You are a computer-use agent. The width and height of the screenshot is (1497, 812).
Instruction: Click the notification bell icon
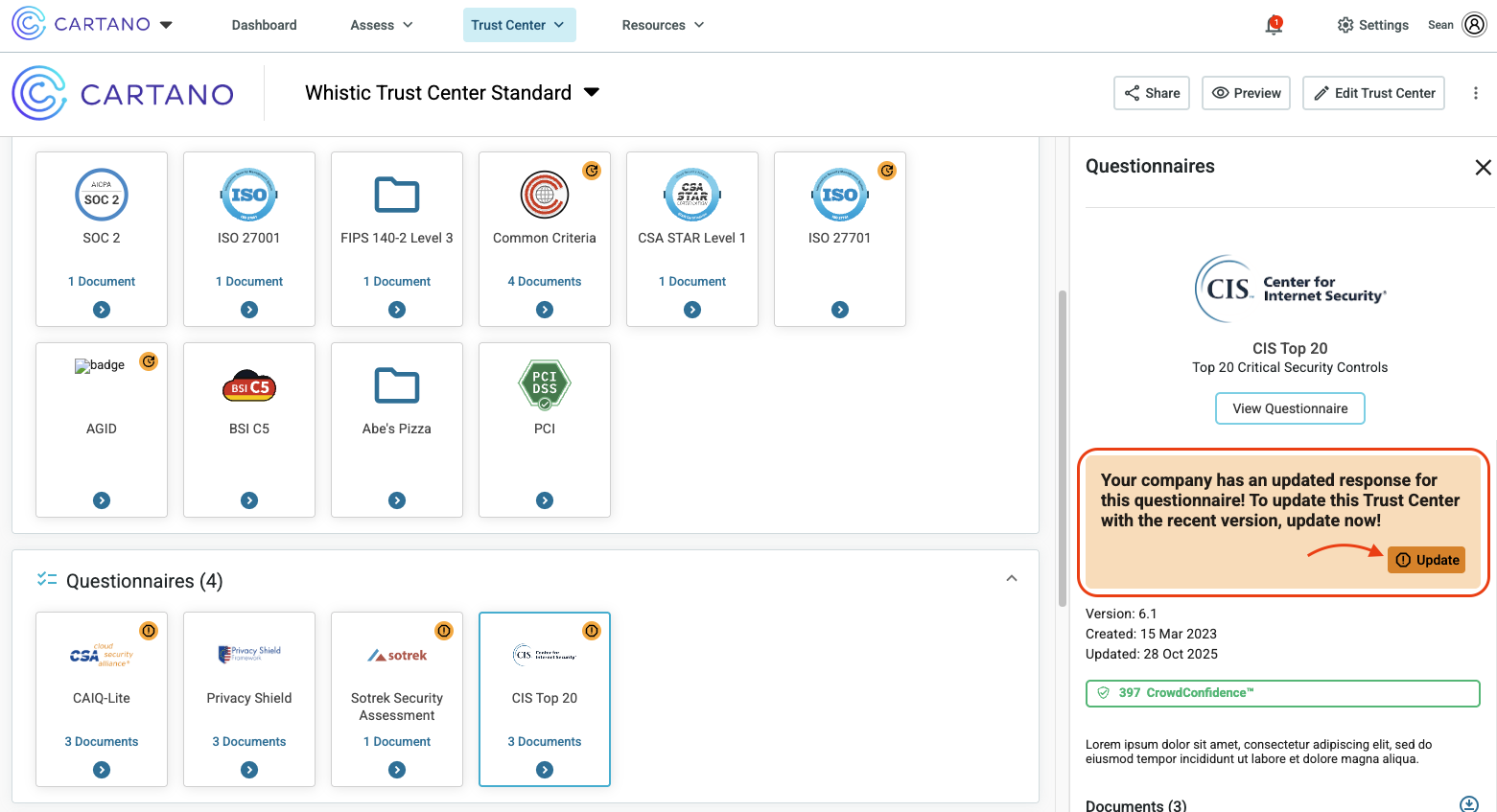point(1274,25)
